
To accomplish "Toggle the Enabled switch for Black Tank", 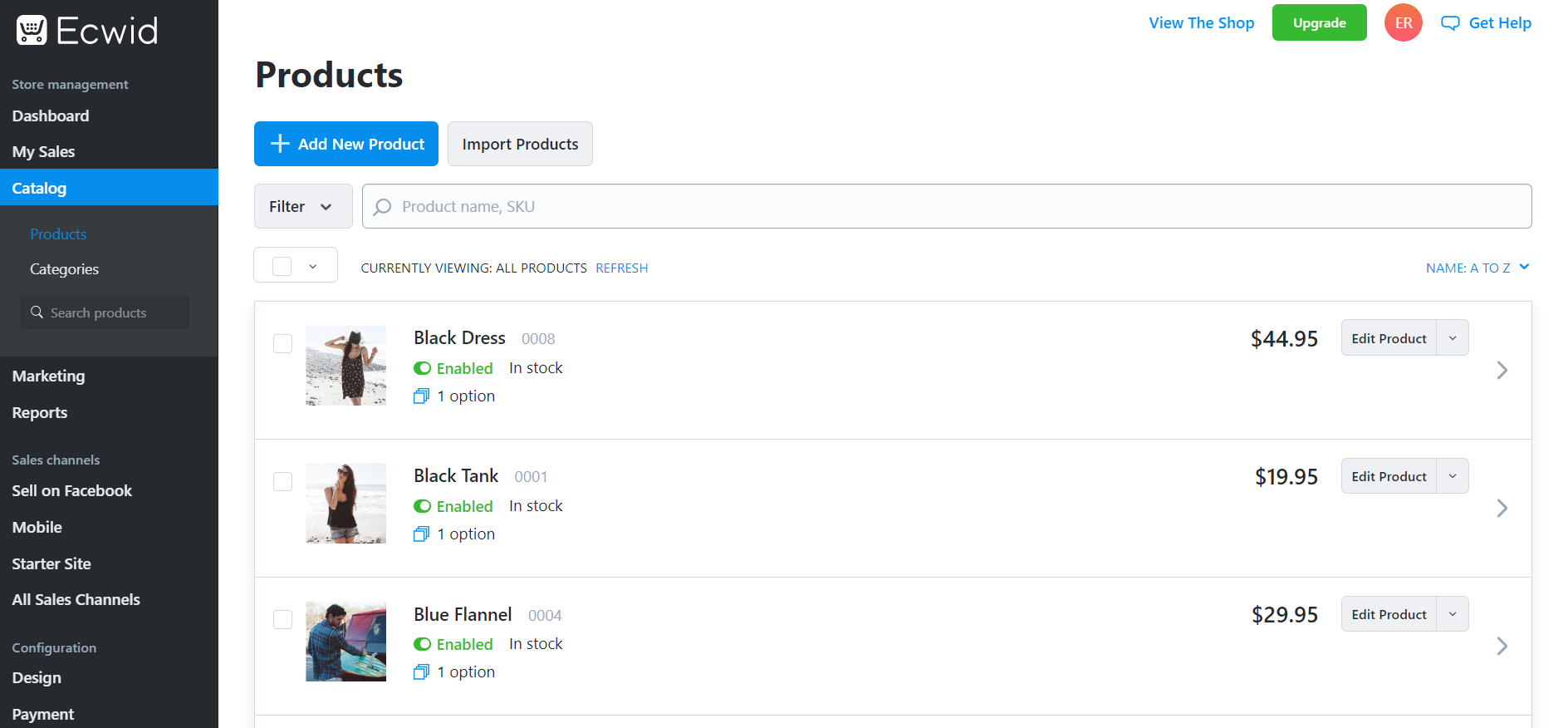I will click(423, 506).
